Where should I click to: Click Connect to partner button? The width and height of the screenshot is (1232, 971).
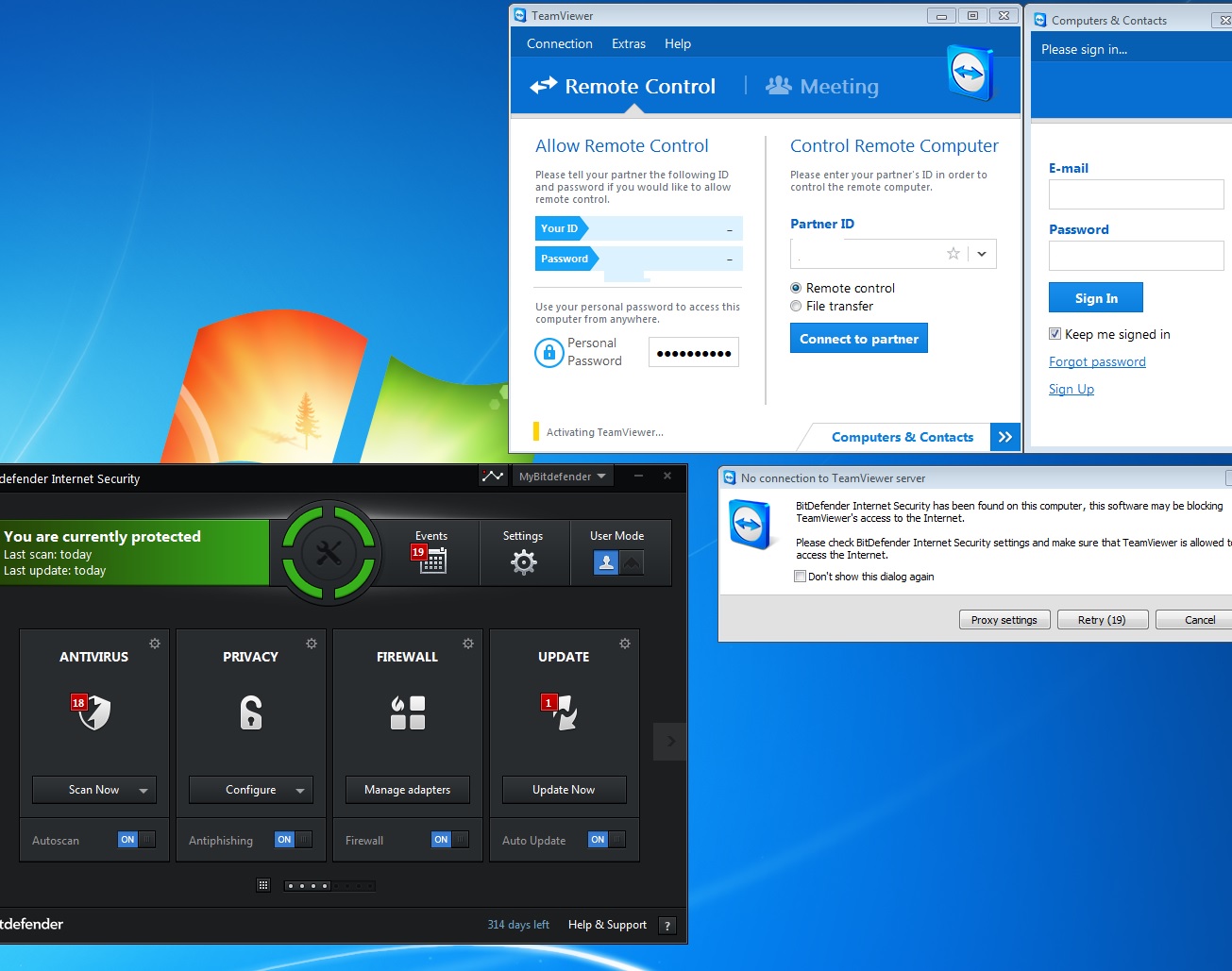[x=859, y=338]
